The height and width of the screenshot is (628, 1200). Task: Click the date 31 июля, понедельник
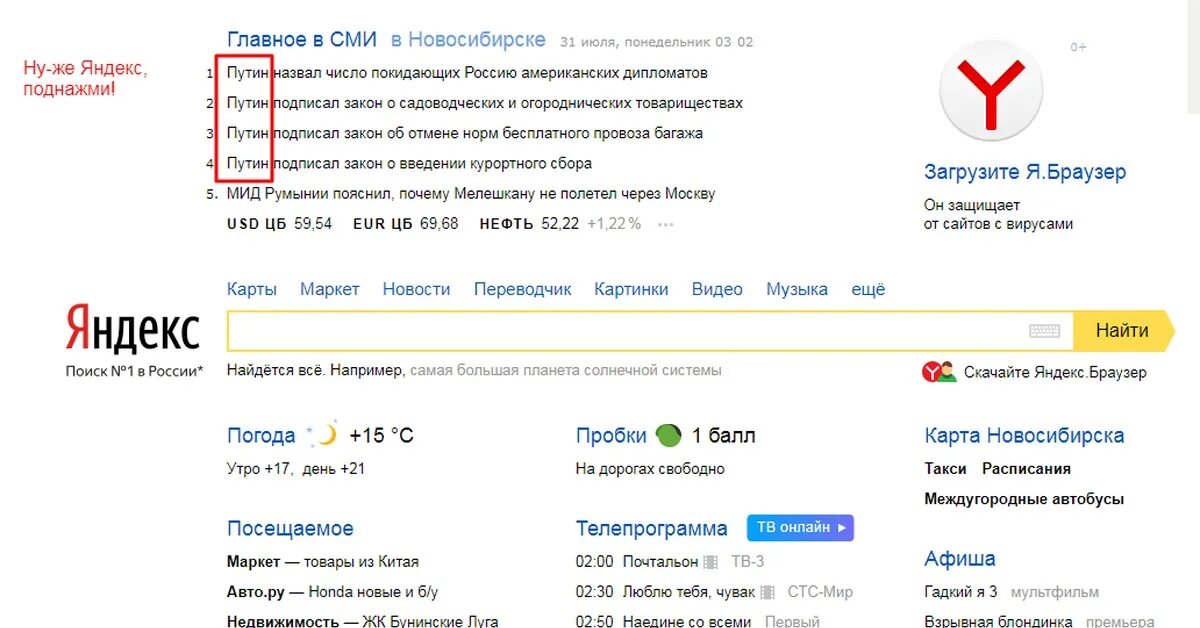pos(635,42)
